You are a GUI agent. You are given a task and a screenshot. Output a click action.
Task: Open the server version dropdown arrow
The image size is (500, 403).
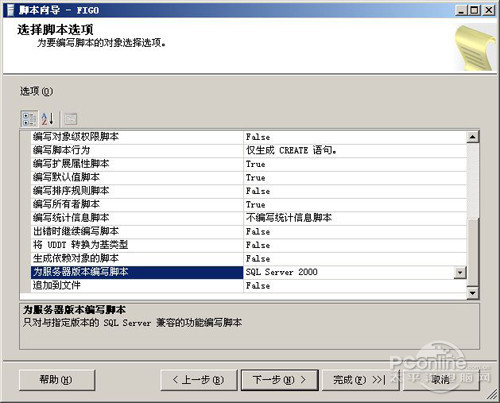[x=460, y=272]
